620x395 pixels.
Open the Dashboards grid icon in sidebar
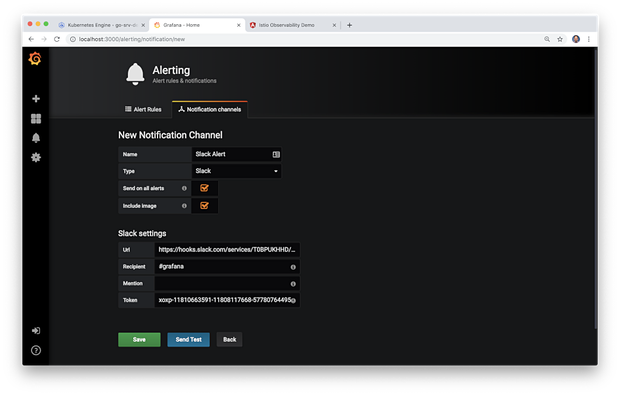click(36, 119)
